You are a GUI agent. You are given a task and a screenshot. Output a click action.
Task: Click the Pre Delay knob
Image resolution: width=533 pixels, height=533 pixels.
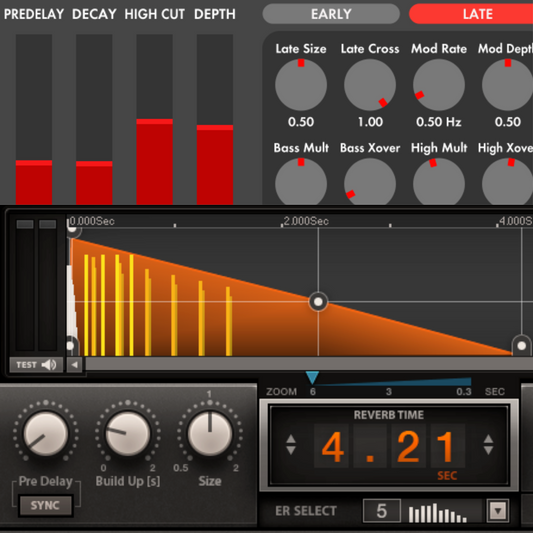pyautogui.click(x=46, y=433)
